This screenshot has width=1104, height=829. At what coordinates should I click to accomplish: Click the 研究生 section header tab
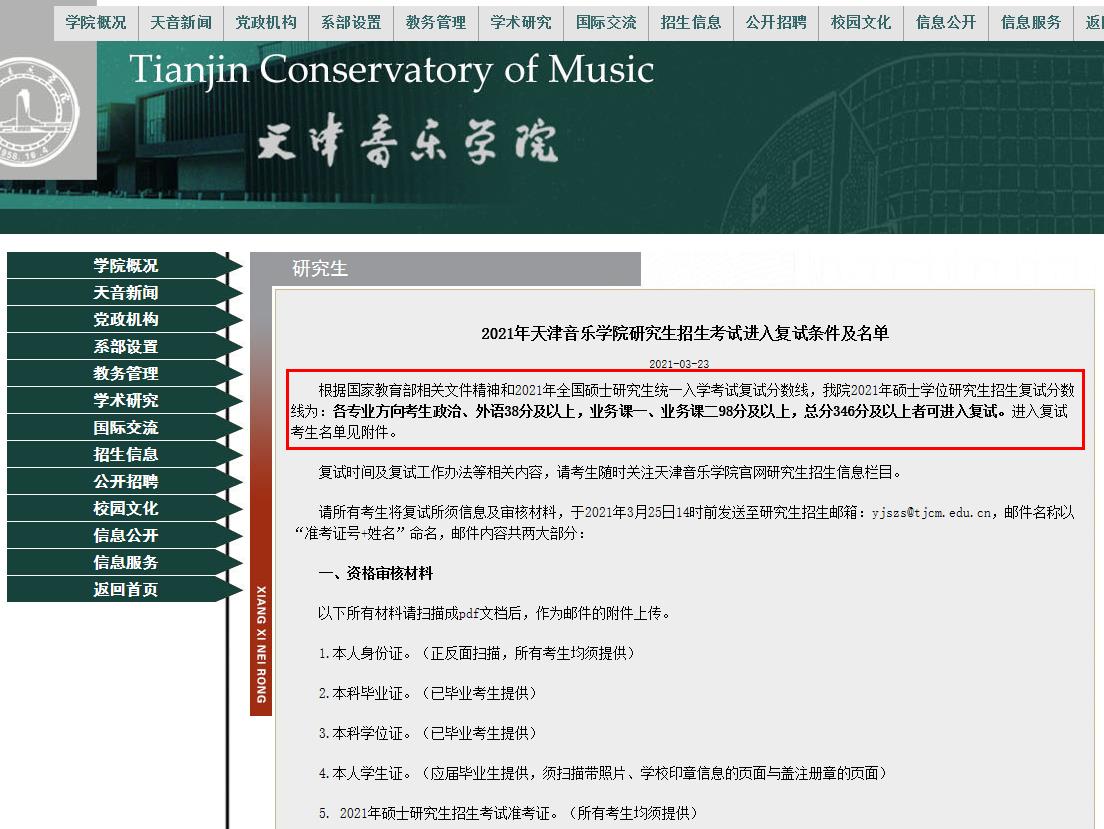tap(320, 269)
